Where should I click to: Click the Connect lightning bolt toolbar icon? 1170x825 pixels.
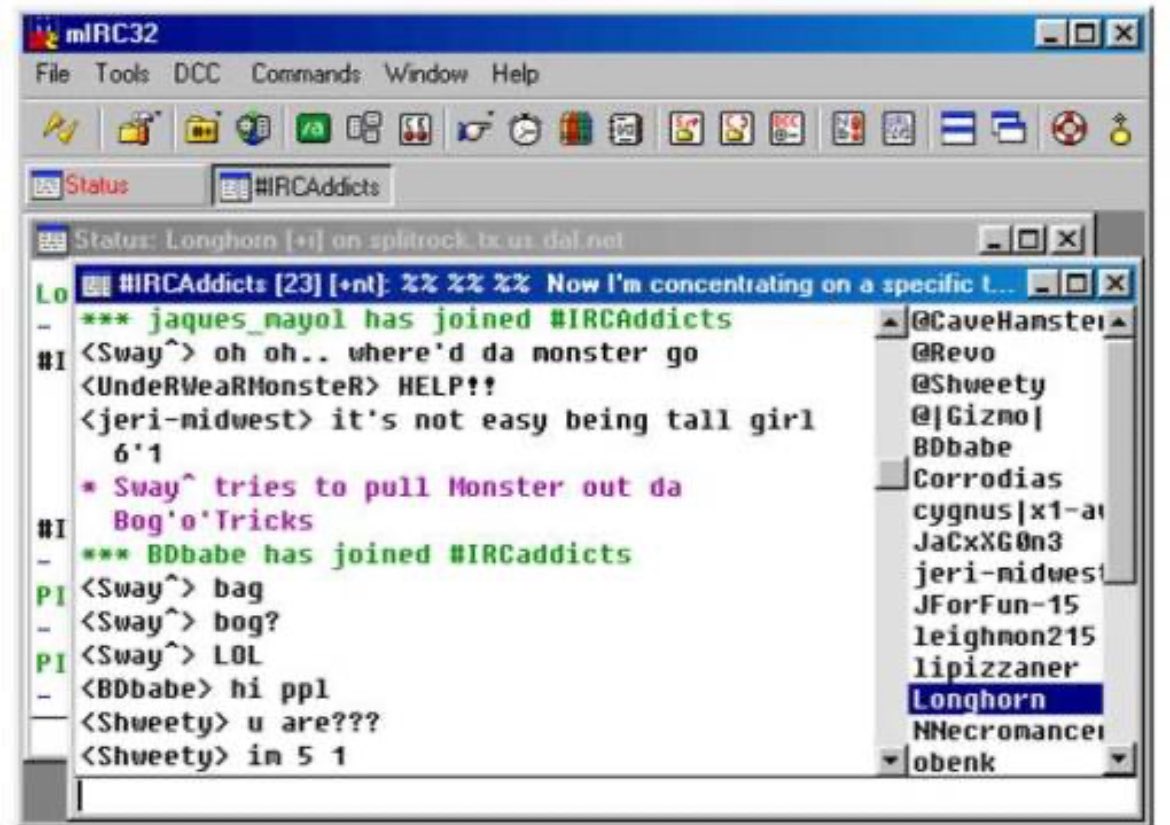60,129
